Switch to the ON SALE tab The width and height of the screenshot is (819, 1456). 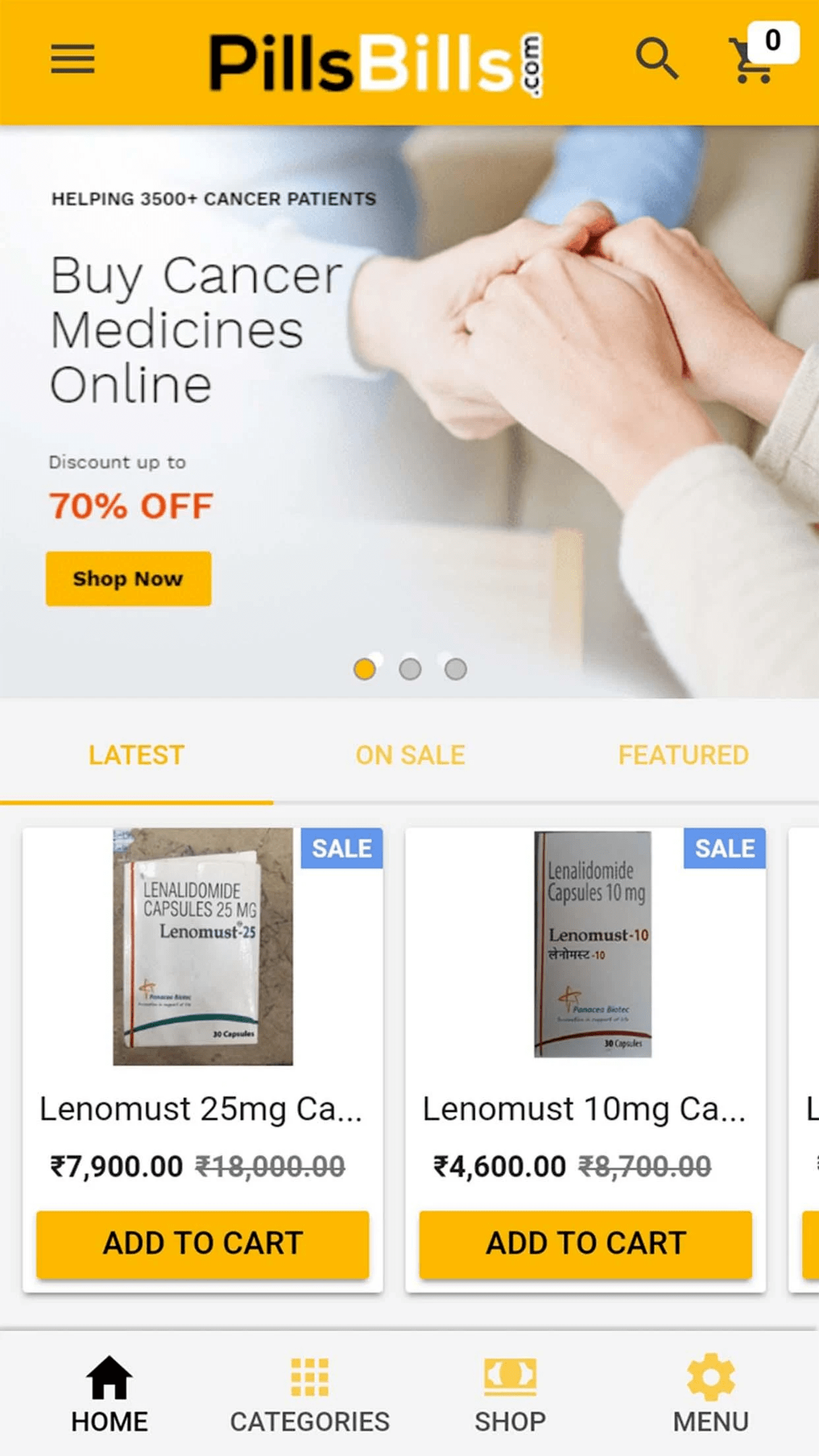click(410, 755)
